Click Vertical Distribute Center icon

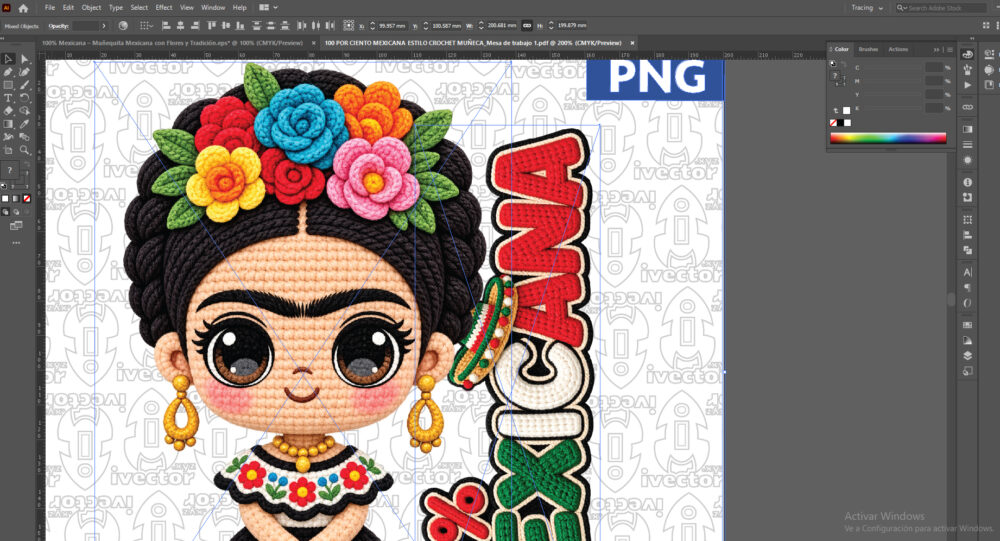click(270, 26)
